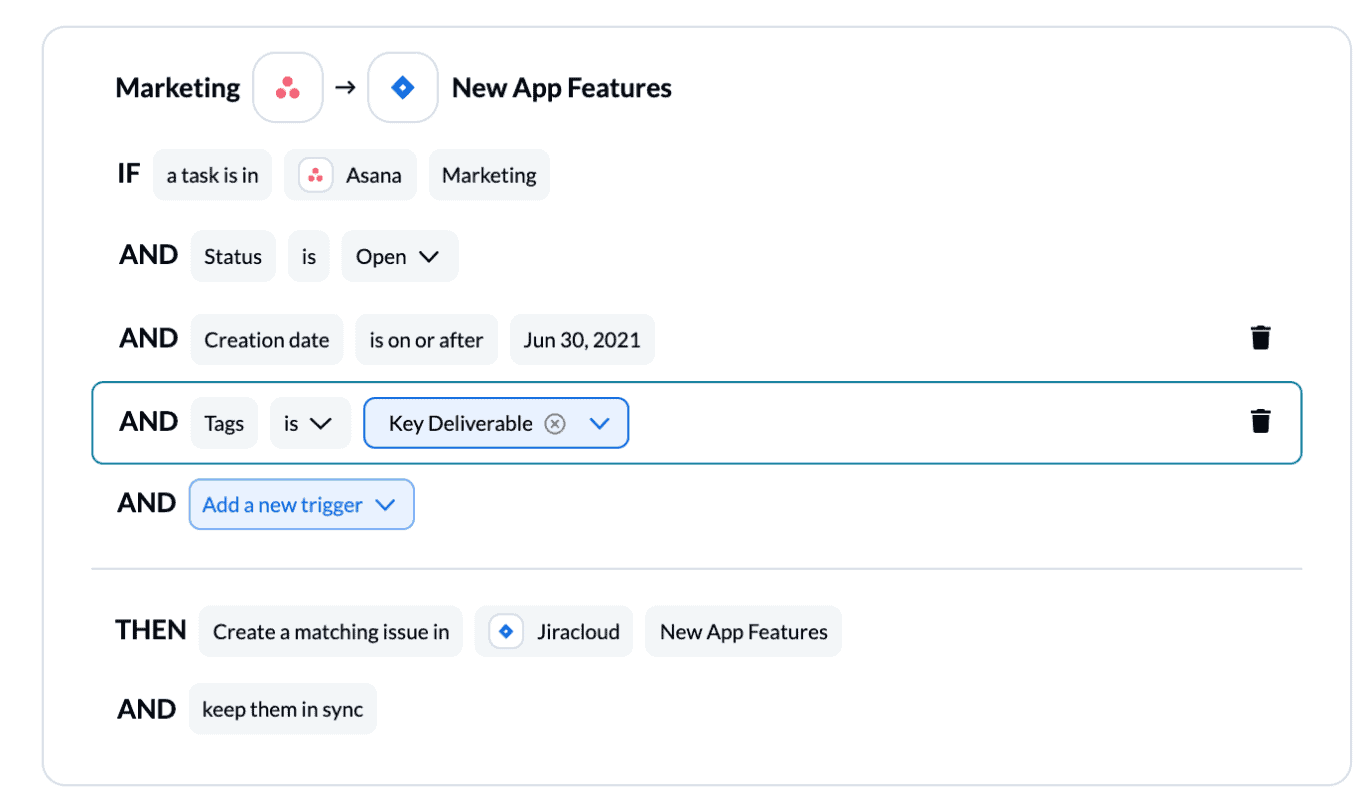The width and height of the screenshot is (1366, 812).
Task: Click the Creation date field chip
Action: pyautogui.click(x=267, y=340)
